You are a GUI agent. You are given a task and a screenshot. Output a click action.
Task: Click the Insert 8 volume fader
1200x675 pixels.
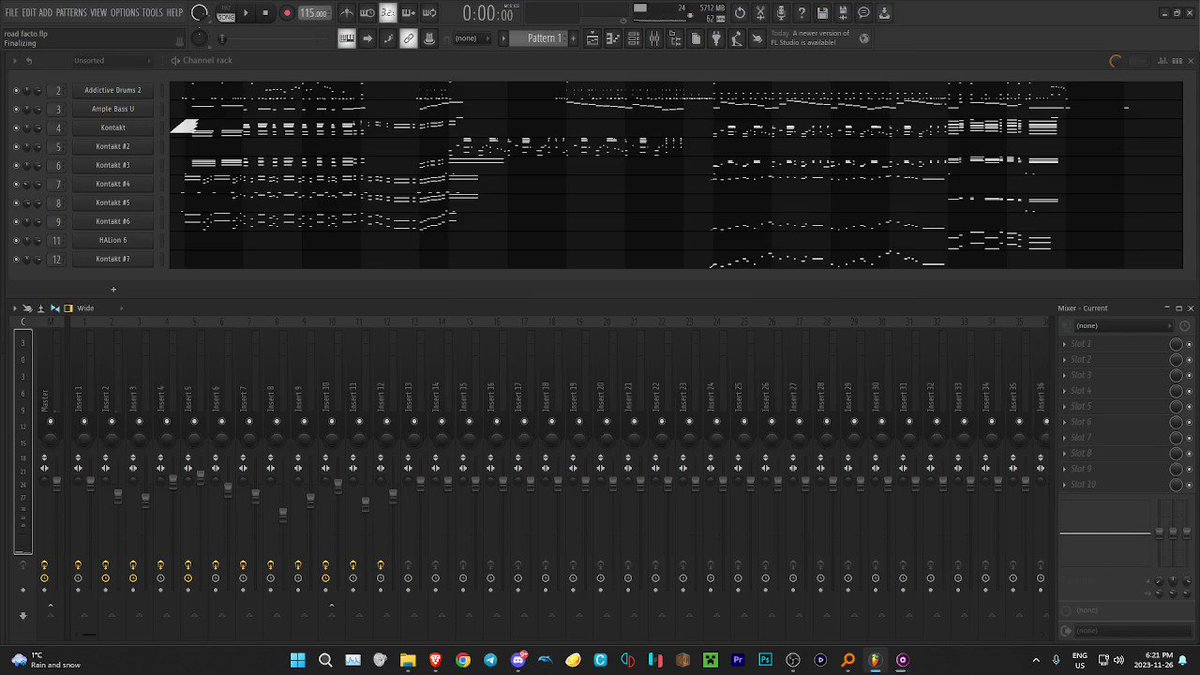[283, 514]
